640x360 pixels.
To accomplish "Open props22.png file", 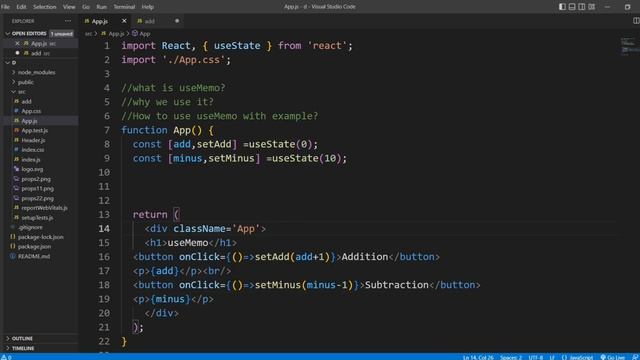I will (x=37, y=198).
